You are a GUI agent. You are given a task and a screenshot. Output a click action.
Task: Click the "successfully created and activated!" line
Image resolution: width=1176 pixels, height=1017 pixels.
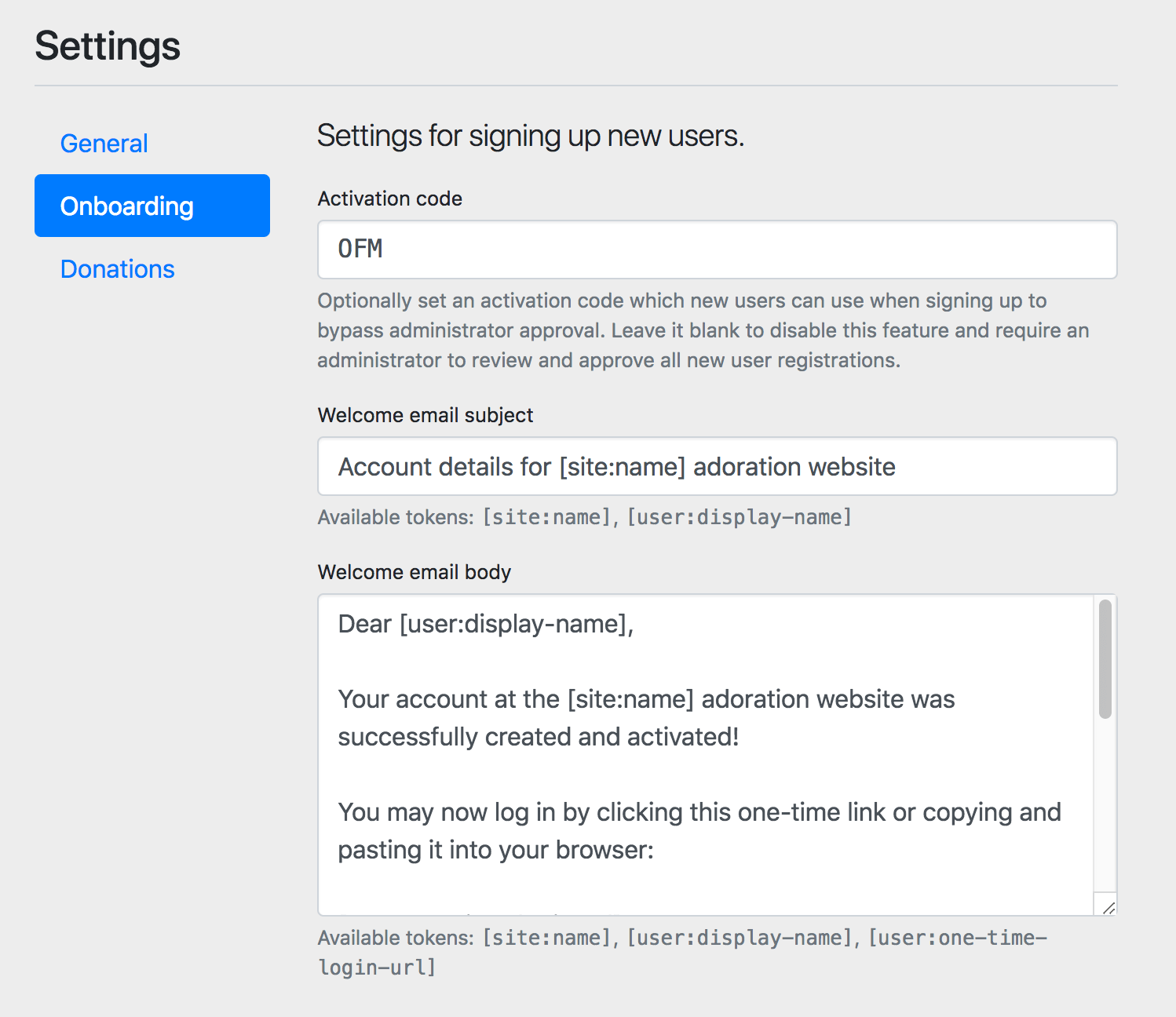coord(538,737)
